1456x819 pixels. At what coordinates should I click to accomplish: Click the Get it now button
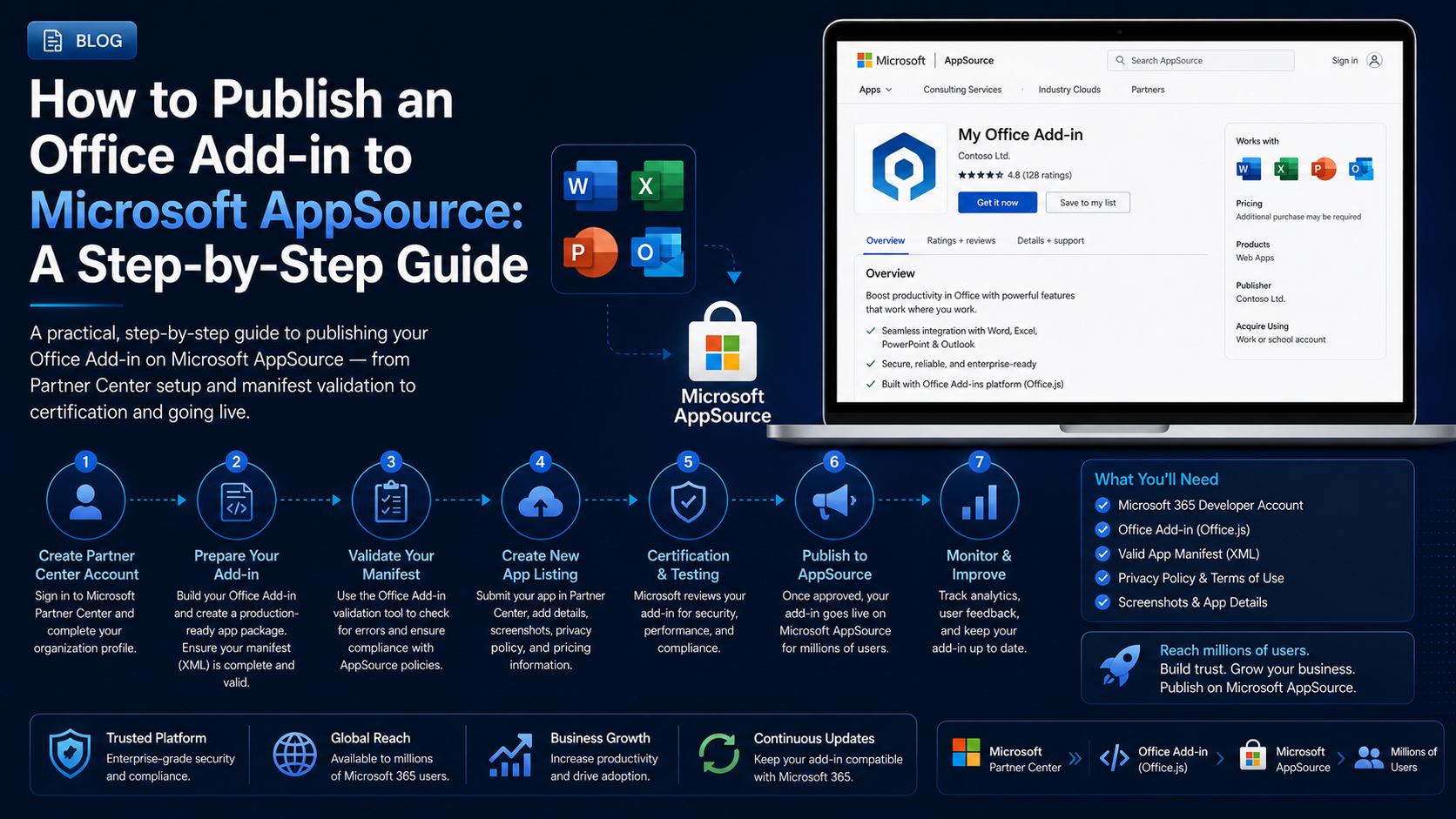click(997, 203)
